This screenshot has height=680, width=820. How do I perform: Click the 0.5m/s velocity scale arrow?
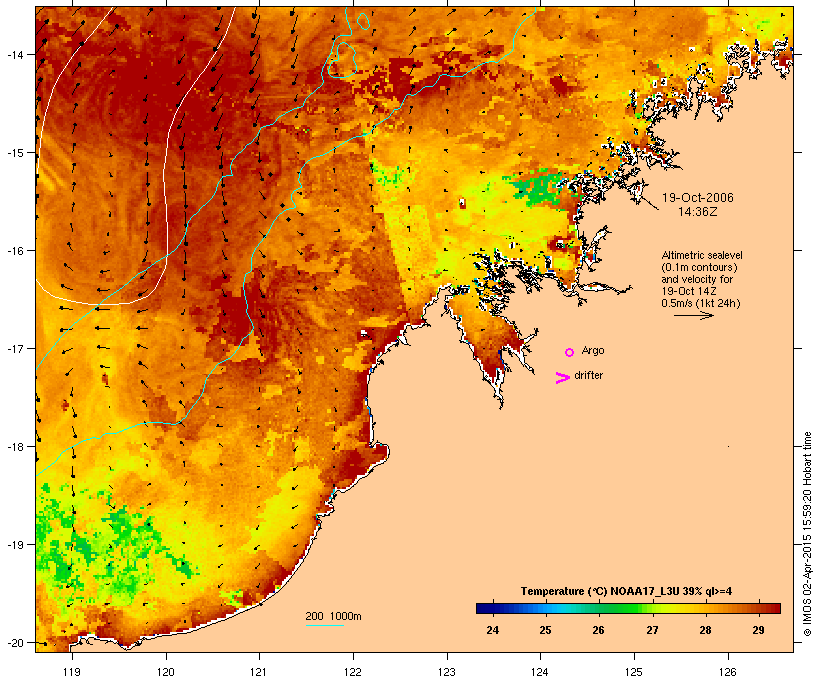tap(694, 315)
